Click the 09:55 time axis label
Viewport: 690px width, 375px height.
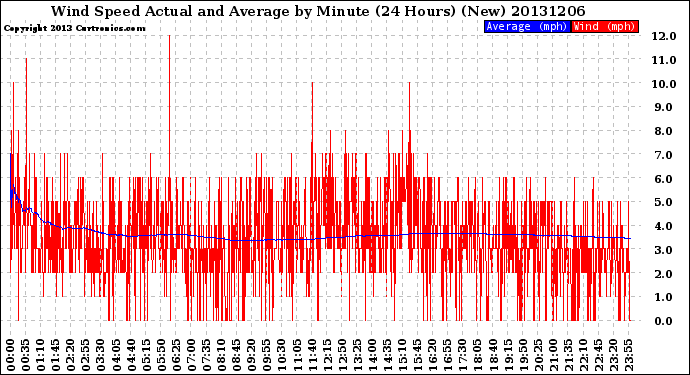click(x=266, y=355)
